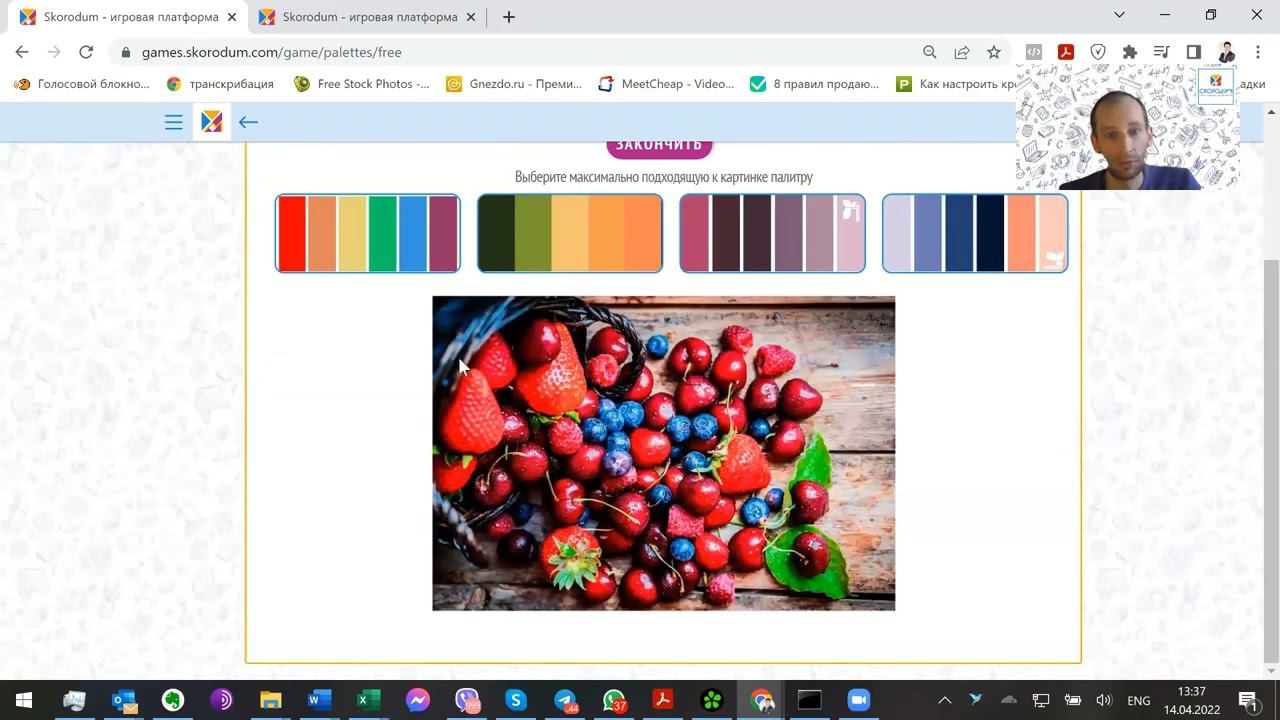This screenshot has height=720, width=1280.
Task: Launch Word from the taskbar
Action: click(x=320, y=700)
